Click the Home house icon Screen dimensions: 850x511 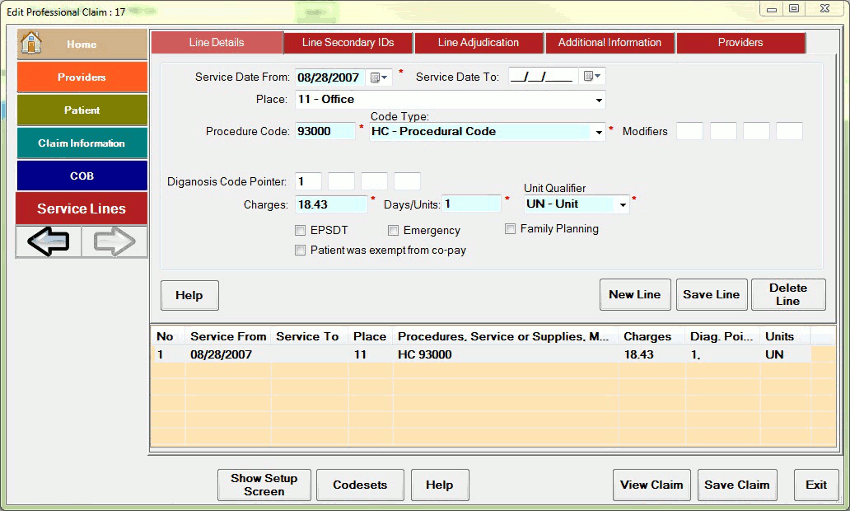tap(32, 44)
